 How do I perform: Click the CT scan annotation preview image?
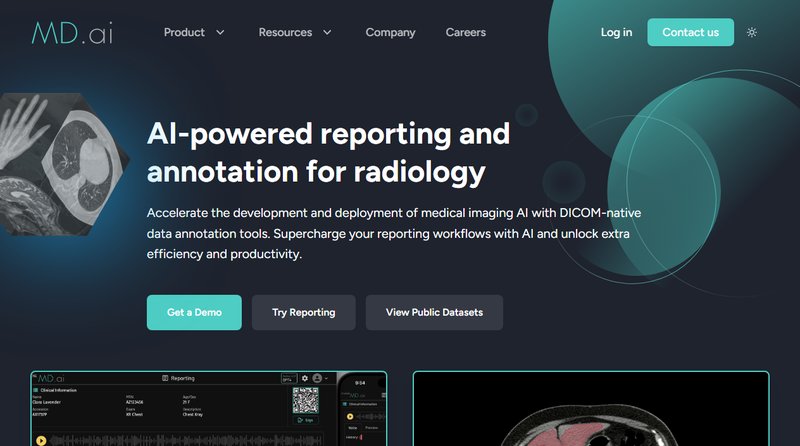(x=590, y=415)
